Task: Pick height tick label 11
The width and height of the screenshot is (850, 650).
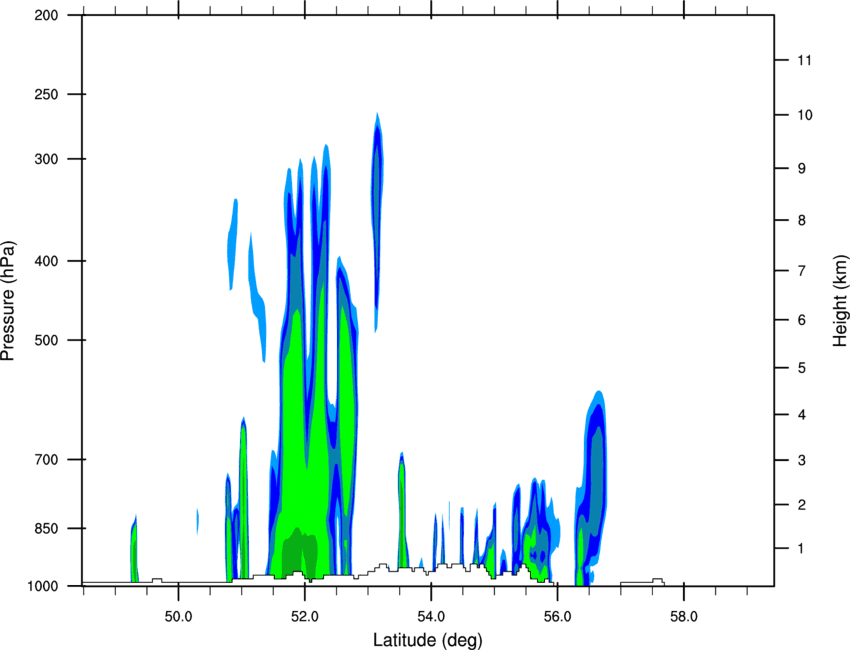Action: point(804,60)
